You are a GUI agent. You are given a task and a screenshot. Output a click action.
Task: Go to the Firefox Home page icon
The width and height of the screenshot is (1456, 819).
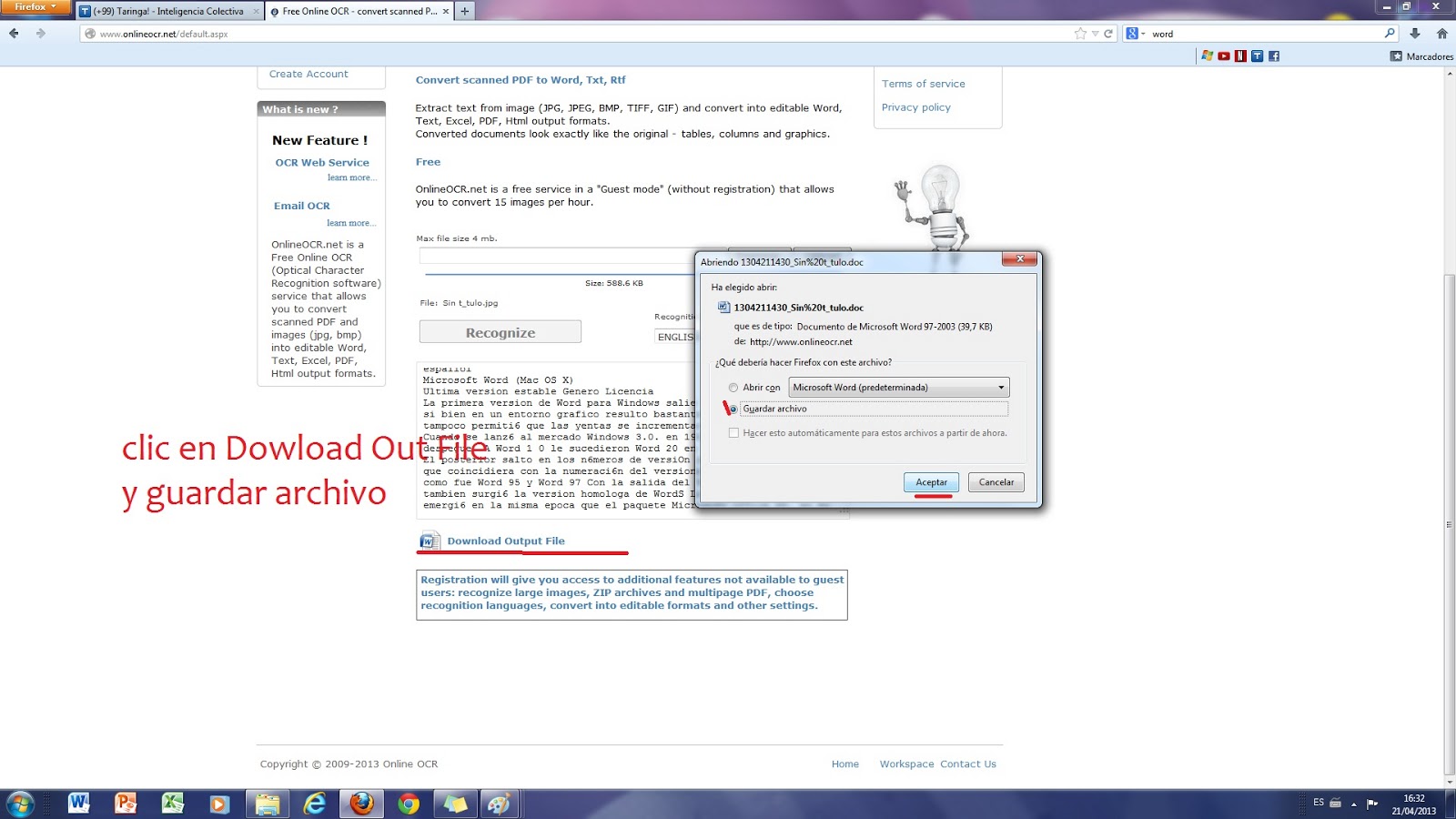[1441, 34]
